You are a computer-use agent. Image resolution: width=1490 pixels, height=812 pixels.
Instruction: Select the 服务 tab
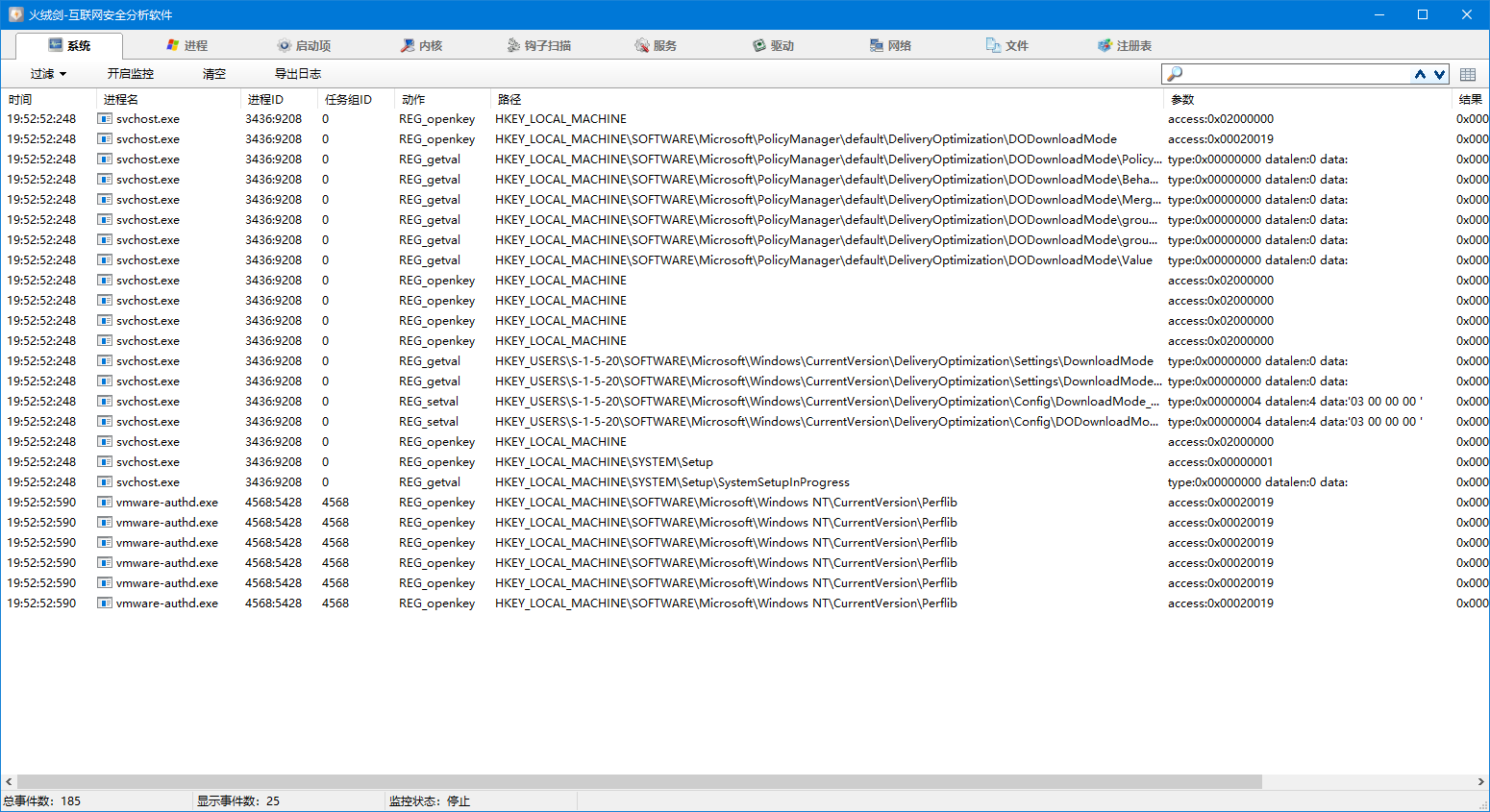(656, 46)
